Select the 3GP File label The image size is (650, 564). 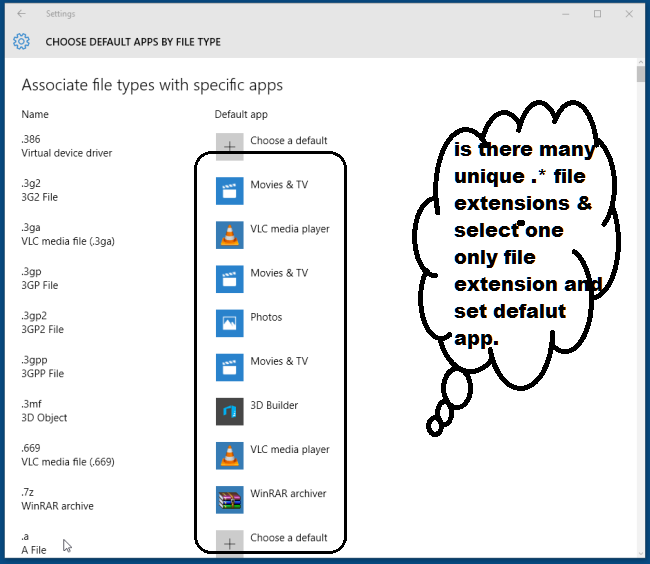pos(40,285)
